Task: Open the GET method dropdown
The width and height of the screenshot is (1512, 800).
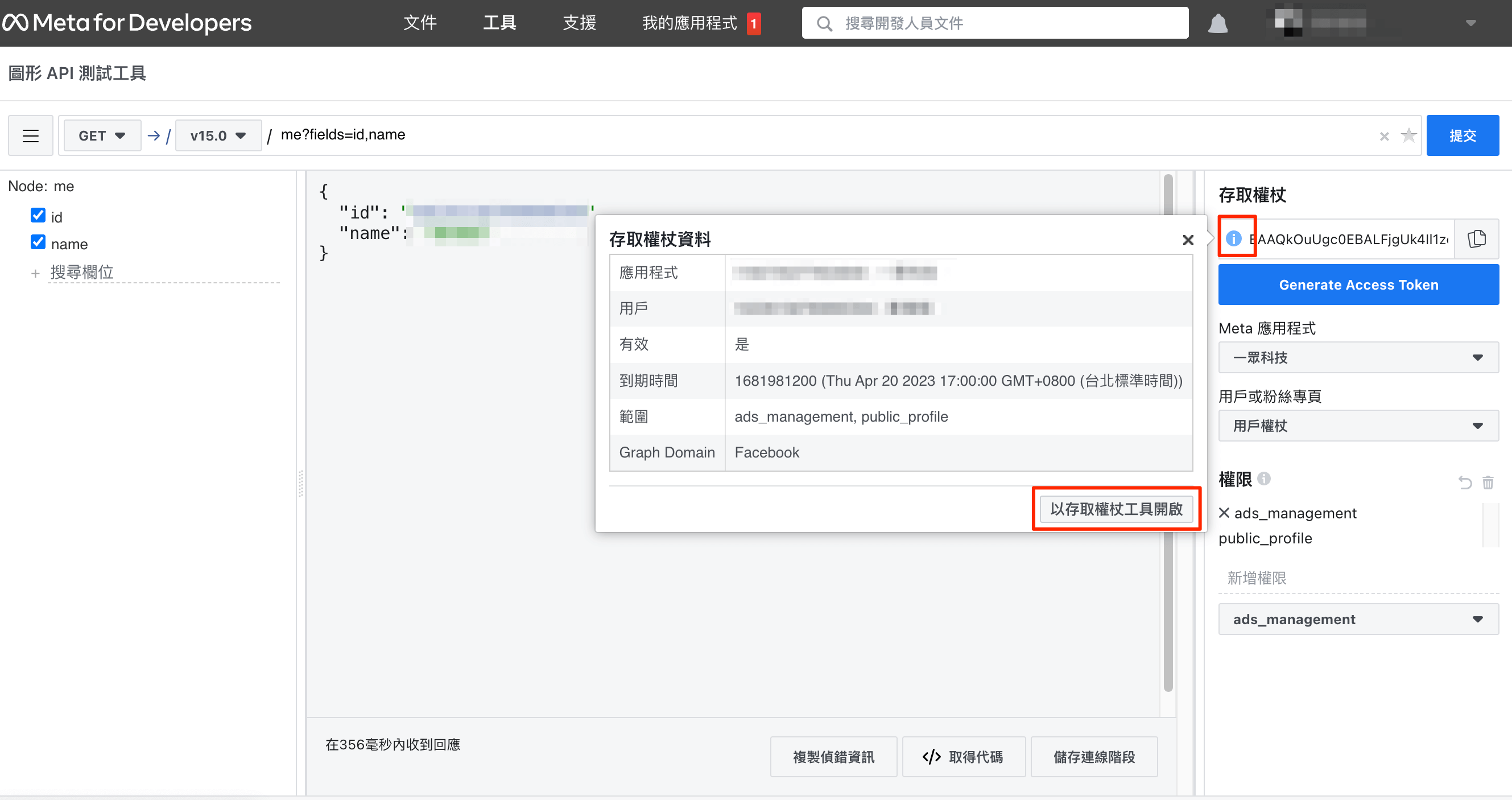Action: [102, 135]
